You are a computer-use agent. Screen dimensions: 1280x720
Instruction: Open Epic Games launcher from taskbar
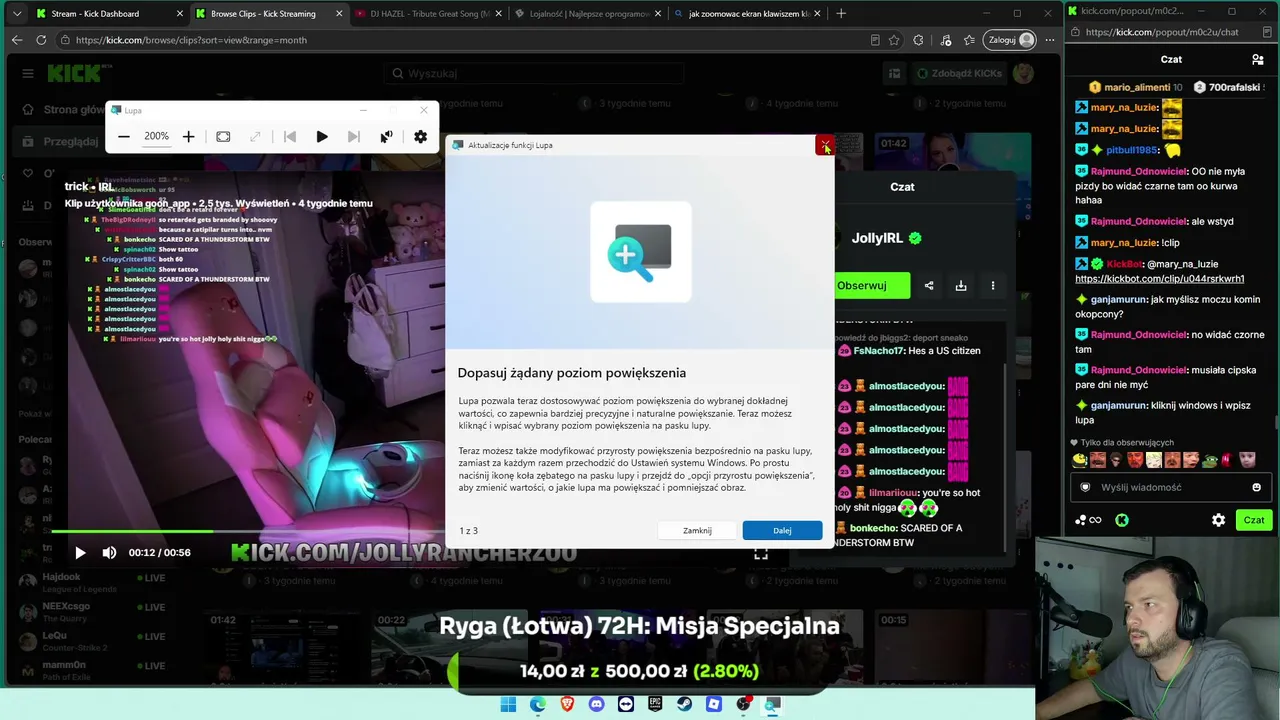(x=655, y=704)
